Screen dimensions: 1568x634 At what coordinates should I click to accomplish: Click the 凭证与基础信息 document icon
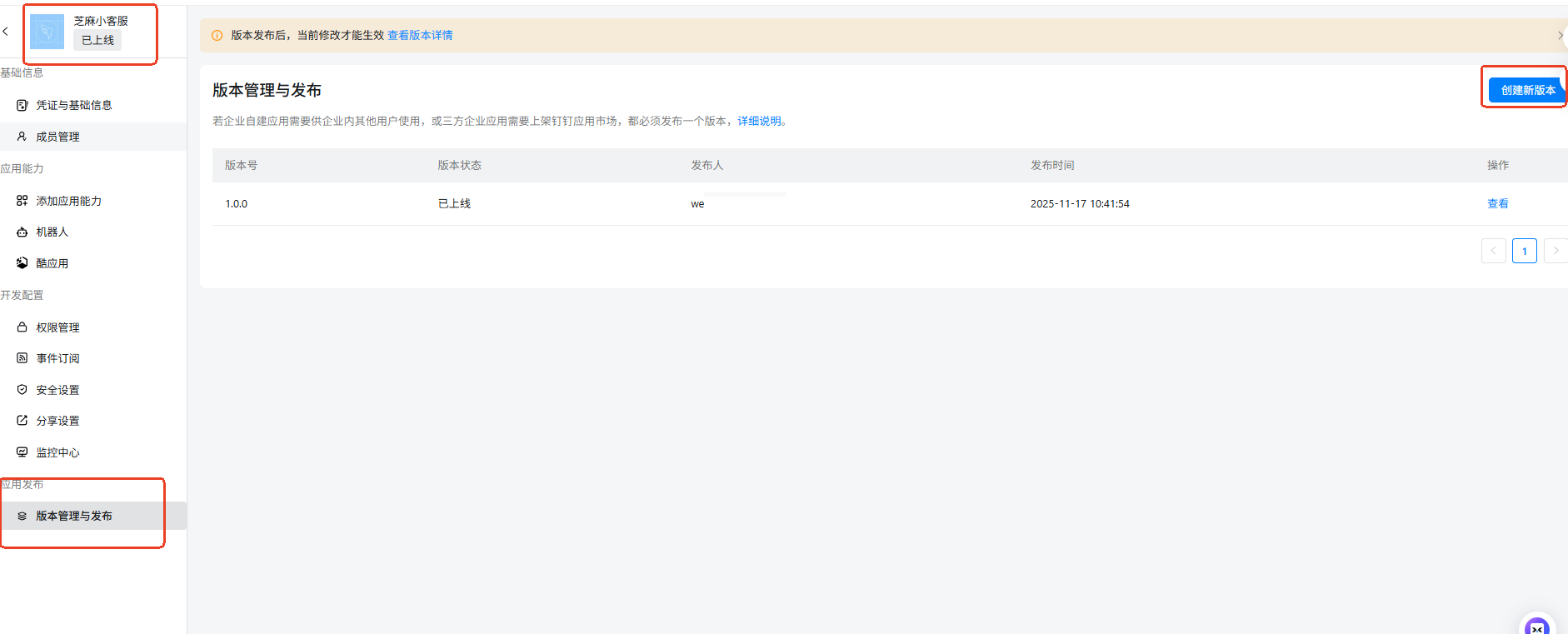22,105
